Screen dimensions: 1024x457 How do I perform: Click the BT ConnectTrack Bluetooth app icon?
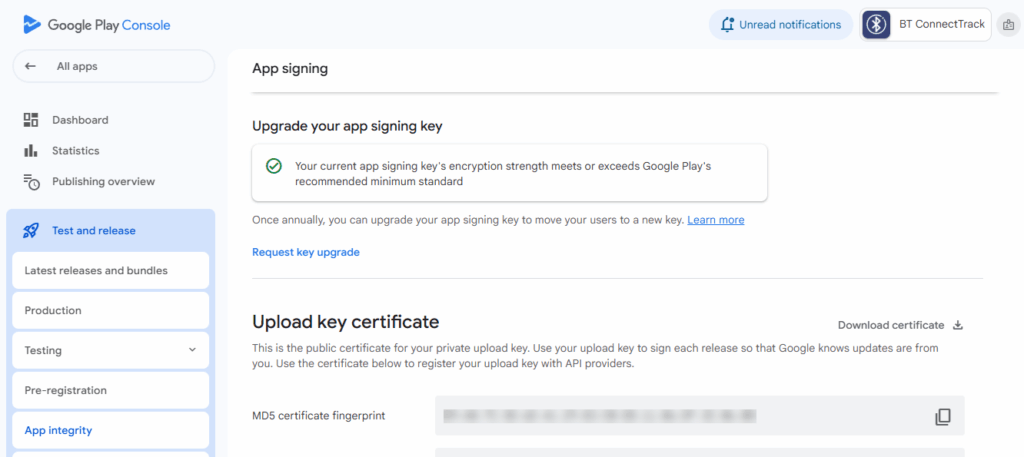click(877, 25)
